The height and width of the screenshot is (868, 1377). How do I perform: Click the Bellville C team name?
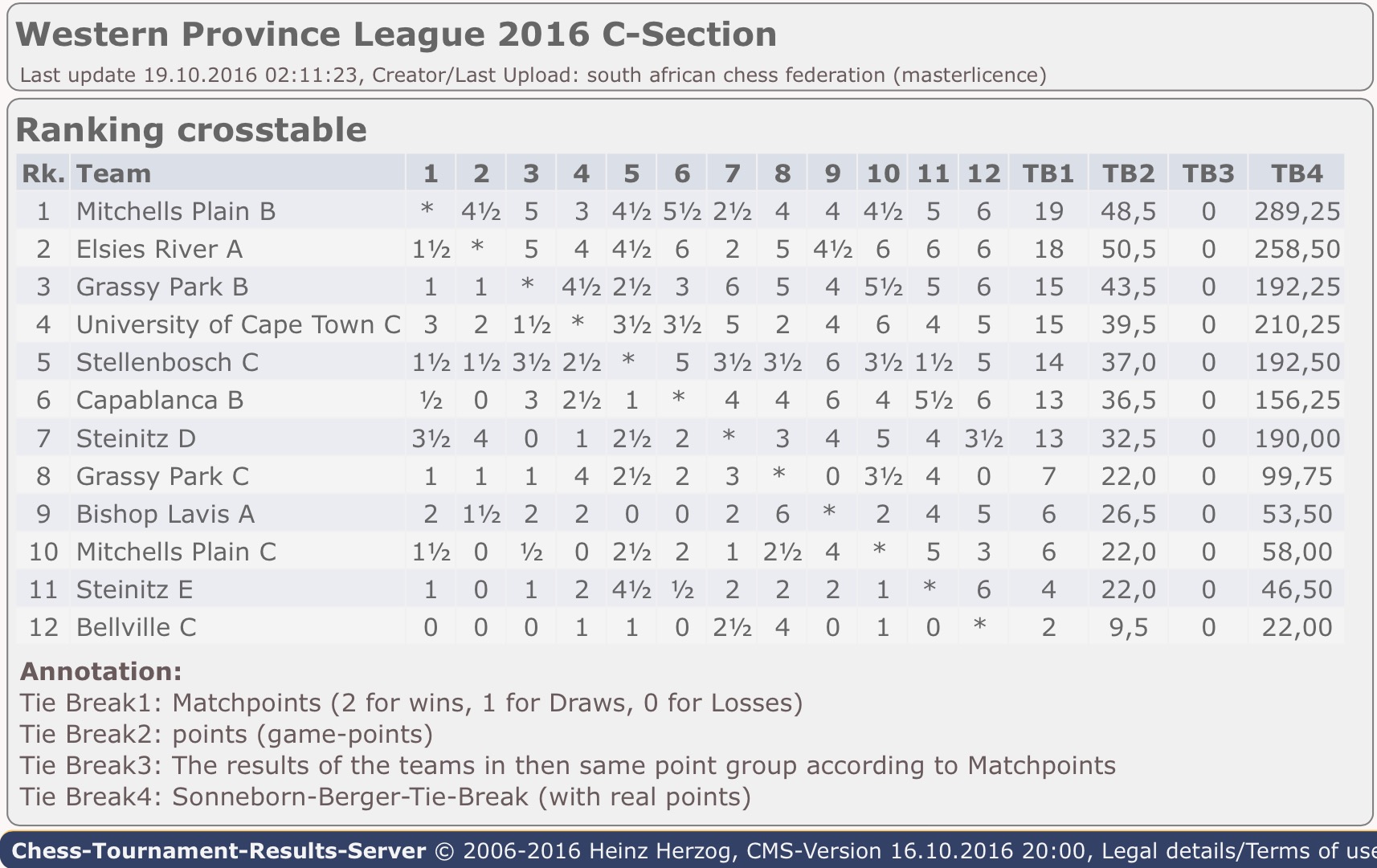point(136,627)
